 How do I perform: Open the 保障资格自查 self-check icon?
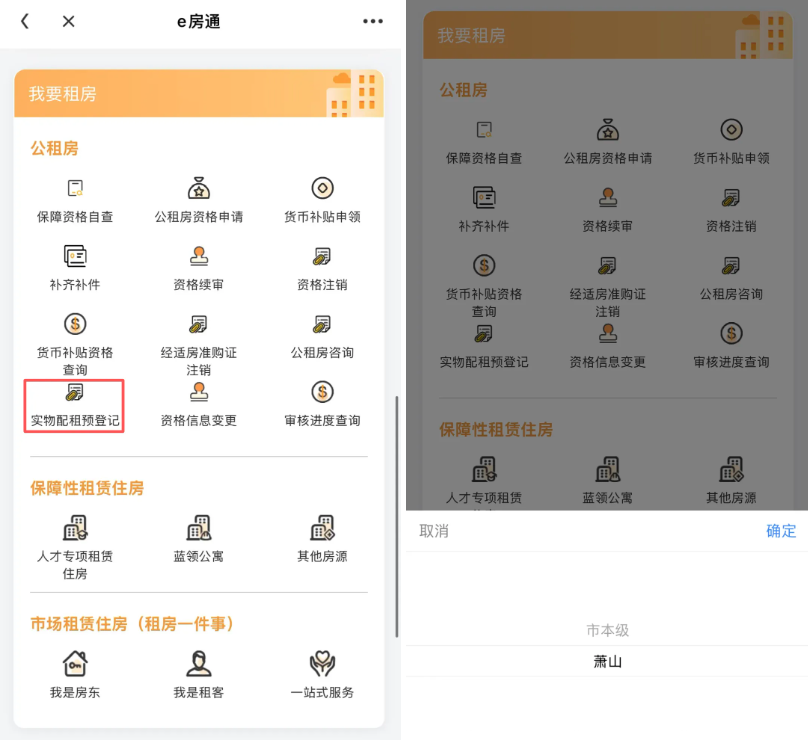coord(74,198)
